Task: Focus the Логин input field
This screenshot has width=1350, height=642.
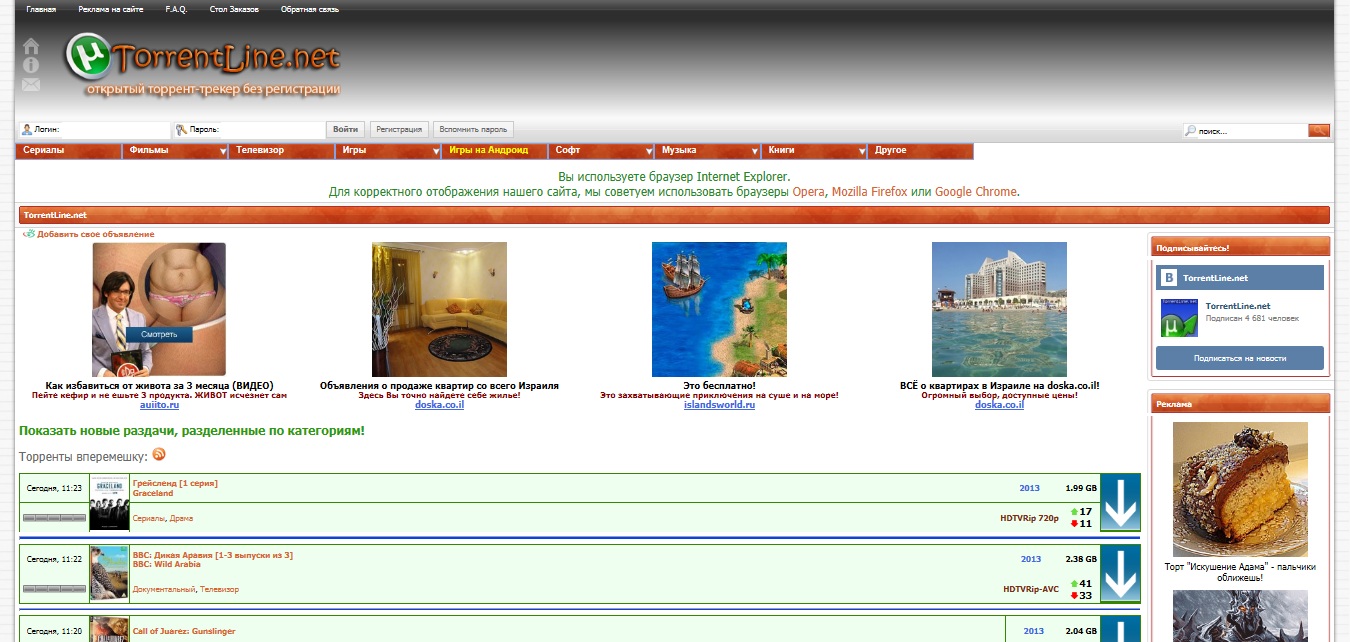Action: click(x=95, y=130)
